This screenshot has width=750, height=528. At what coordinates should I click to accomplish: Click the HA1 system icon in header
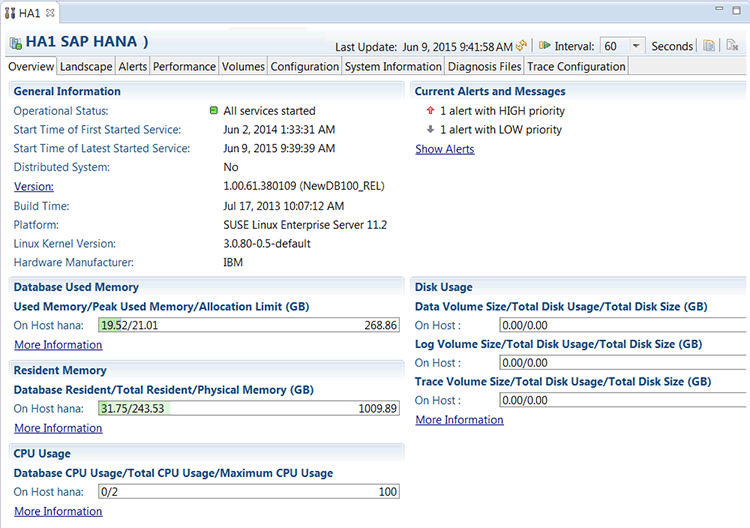(16, 43)
